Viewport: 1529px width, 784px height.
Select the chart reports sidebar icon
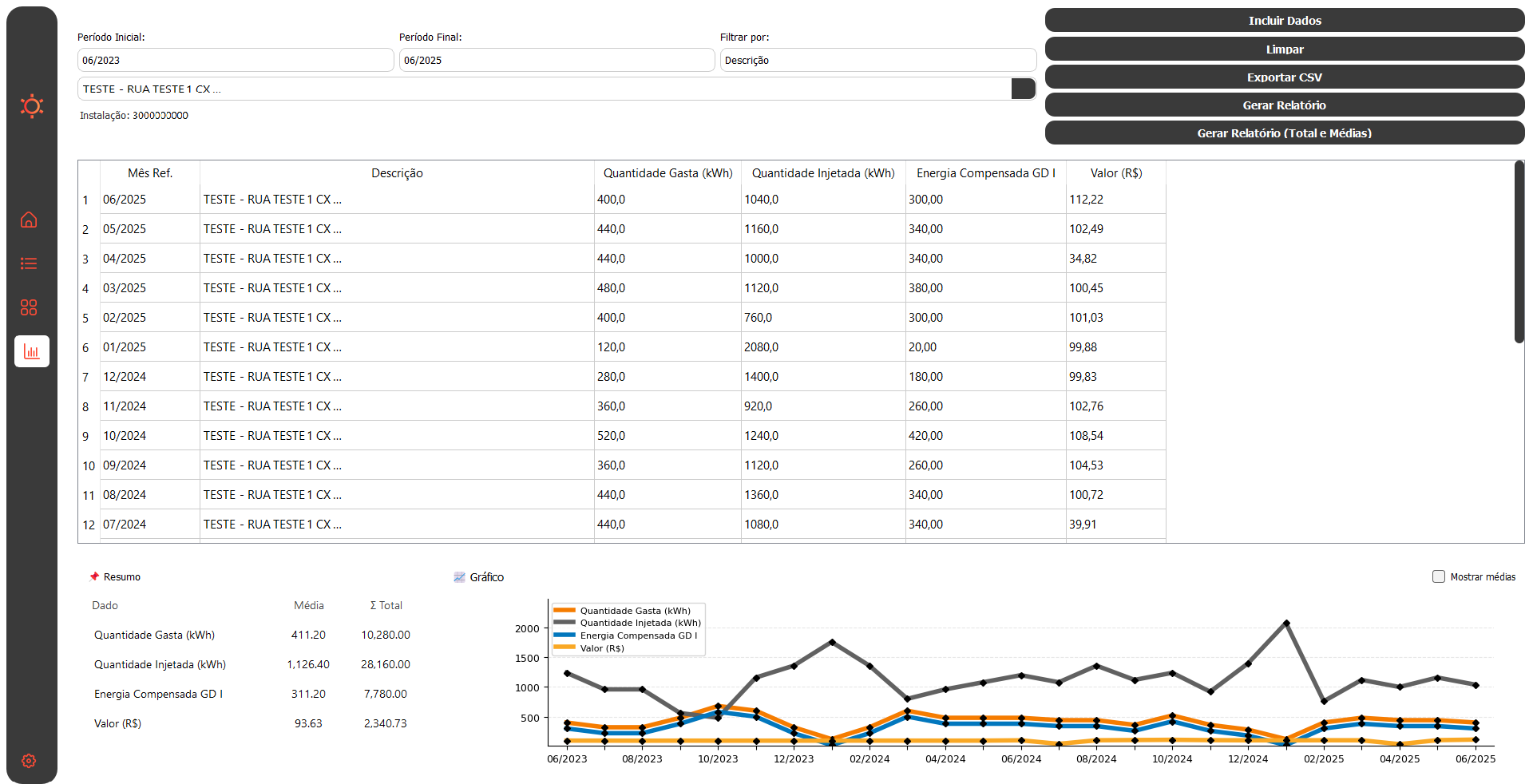coord(32,351)
